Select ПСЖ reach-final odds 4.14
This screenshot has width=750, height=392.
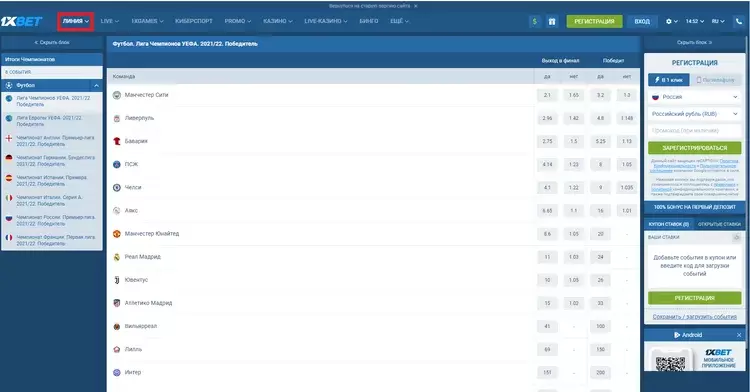click(547, 164)
